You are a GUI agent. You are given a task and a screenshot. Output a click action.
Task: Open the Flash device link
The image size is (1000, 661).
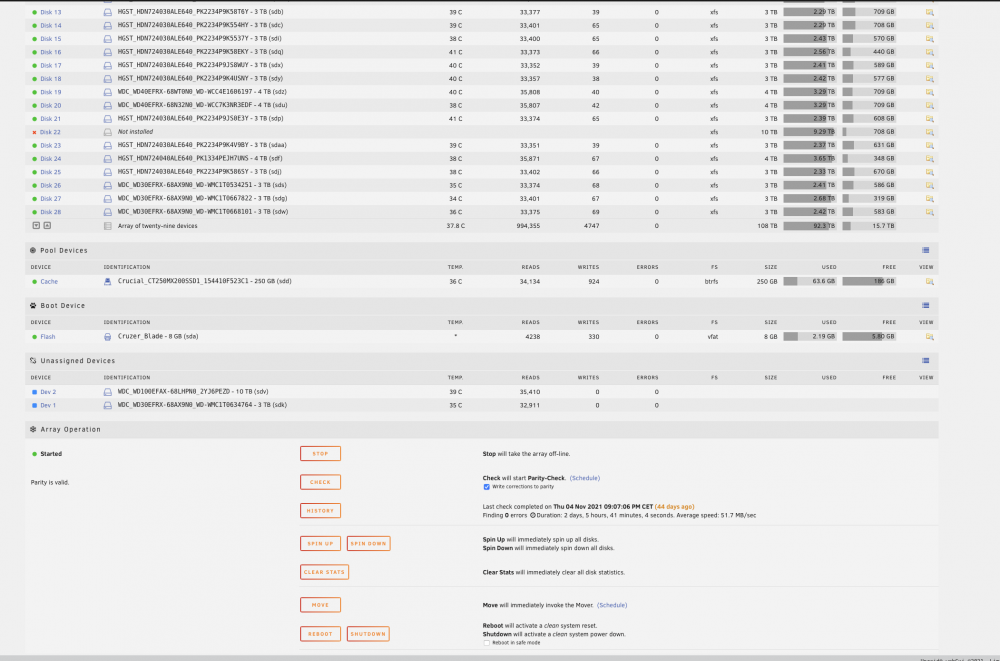click(48, 336)
